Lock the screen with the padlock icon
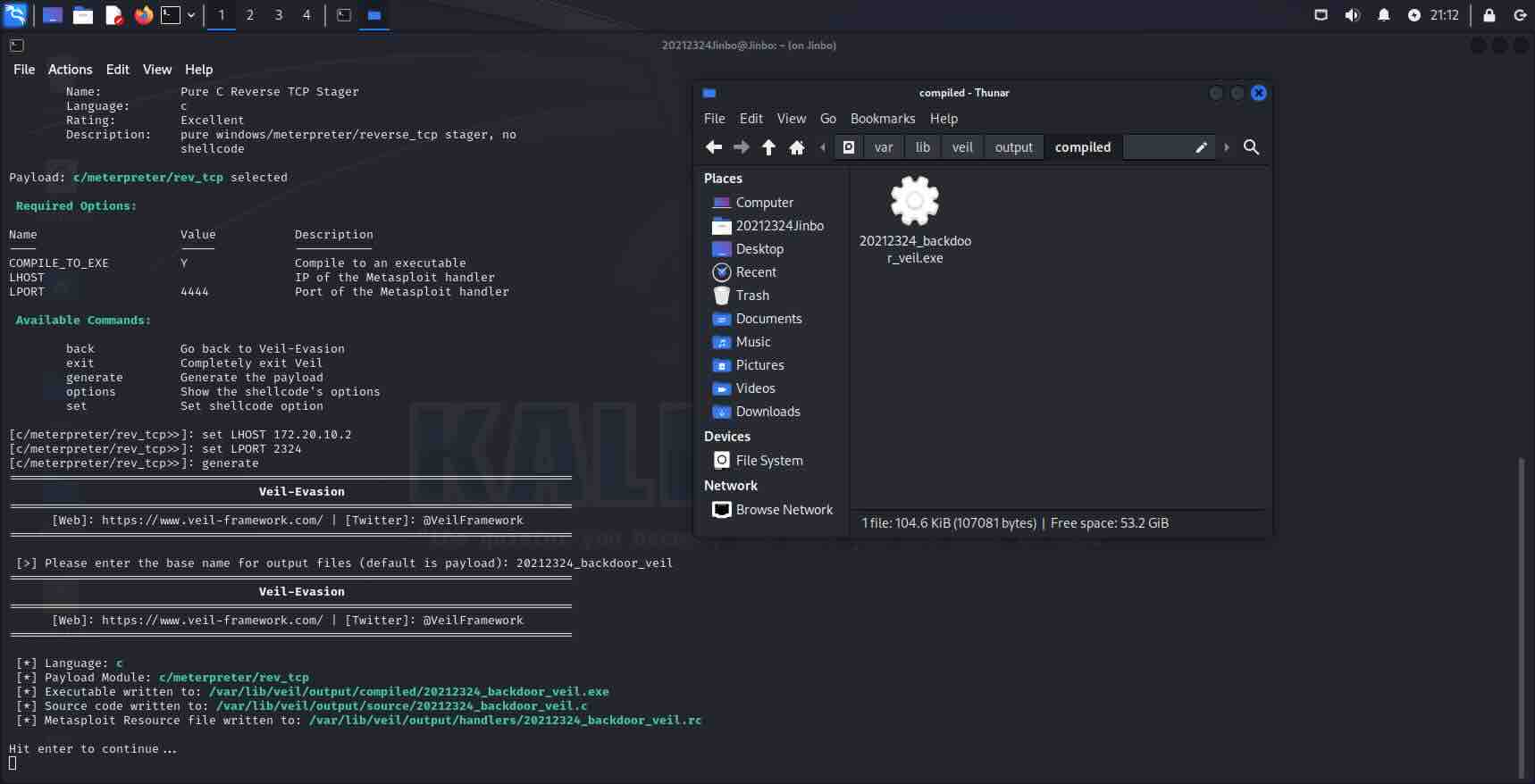 pyautogui.click(x=1489, y=15)
